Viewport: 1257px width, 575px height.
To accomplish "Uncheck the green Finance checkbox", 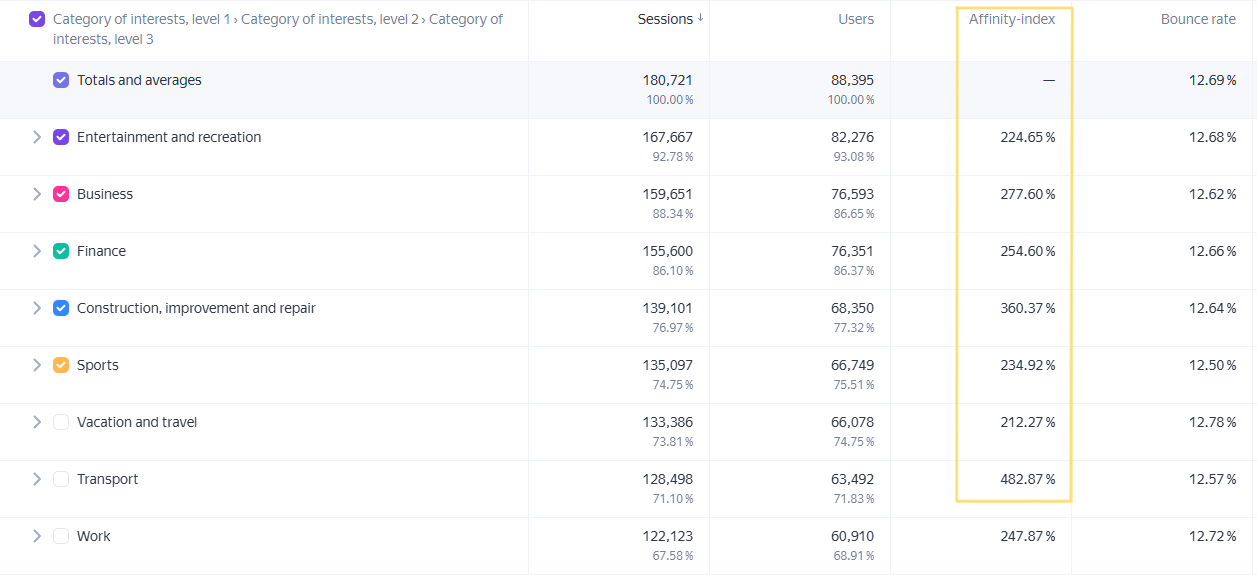I will click(x=61, y=251).
